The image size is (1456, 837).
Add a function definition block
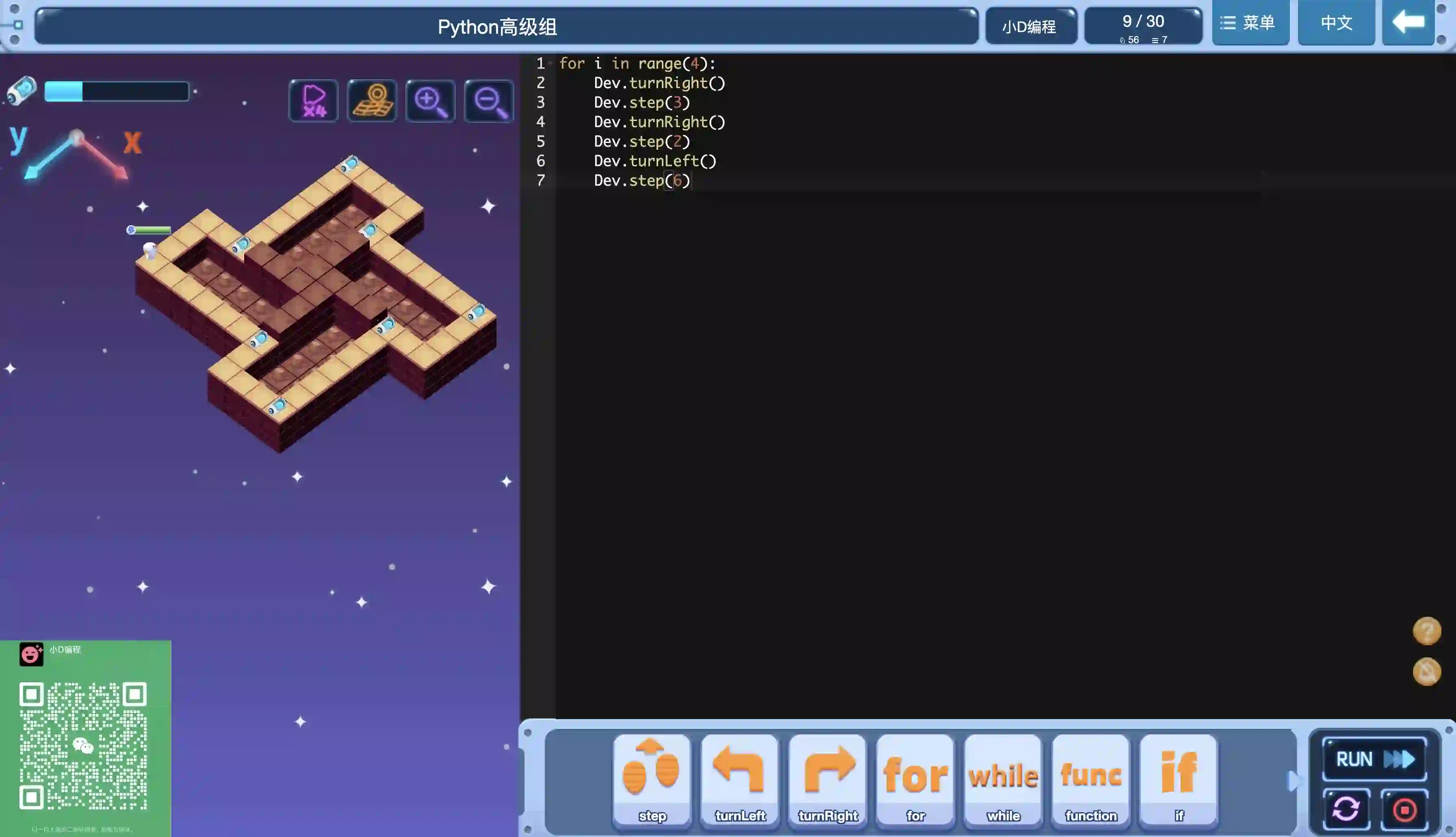point(1090,779)
